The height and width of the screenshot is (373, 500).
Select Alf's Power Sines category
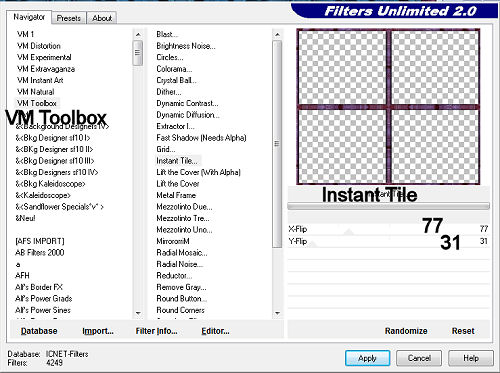point(43,310)
